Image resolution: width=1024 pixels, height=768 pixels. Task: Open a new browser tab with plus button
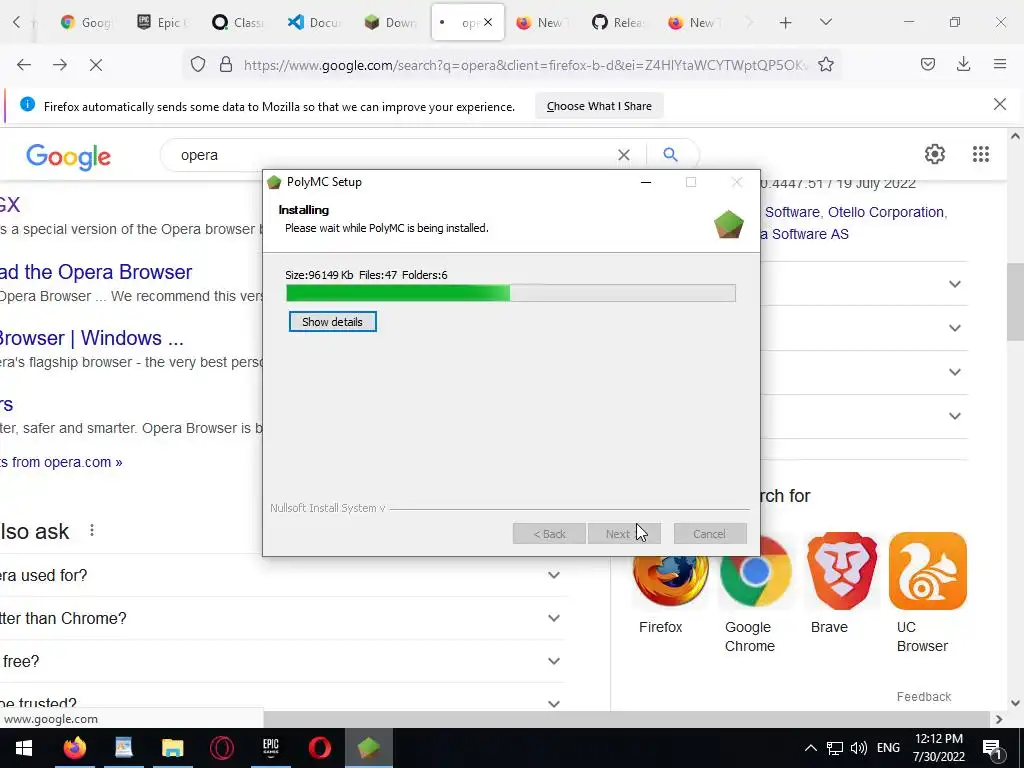786,23
